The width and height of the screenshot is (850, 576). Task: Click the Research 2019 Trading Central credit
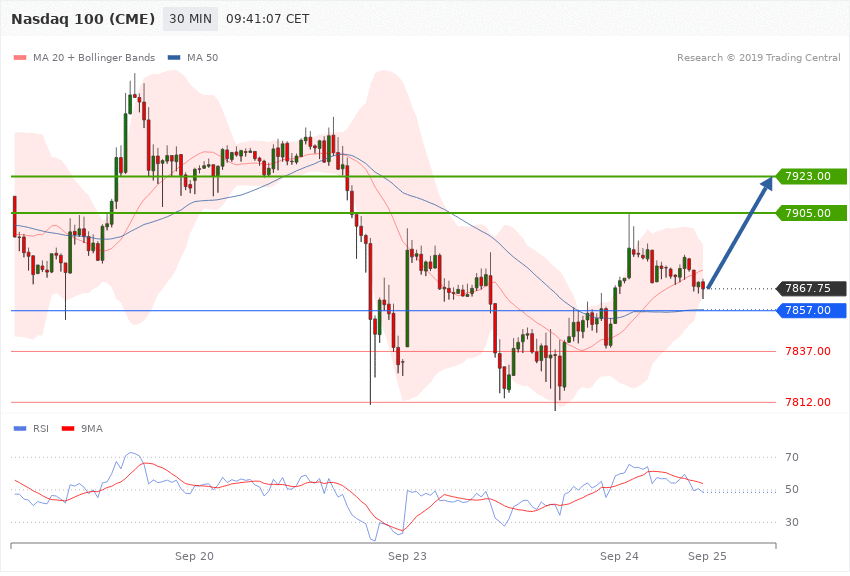758,57
